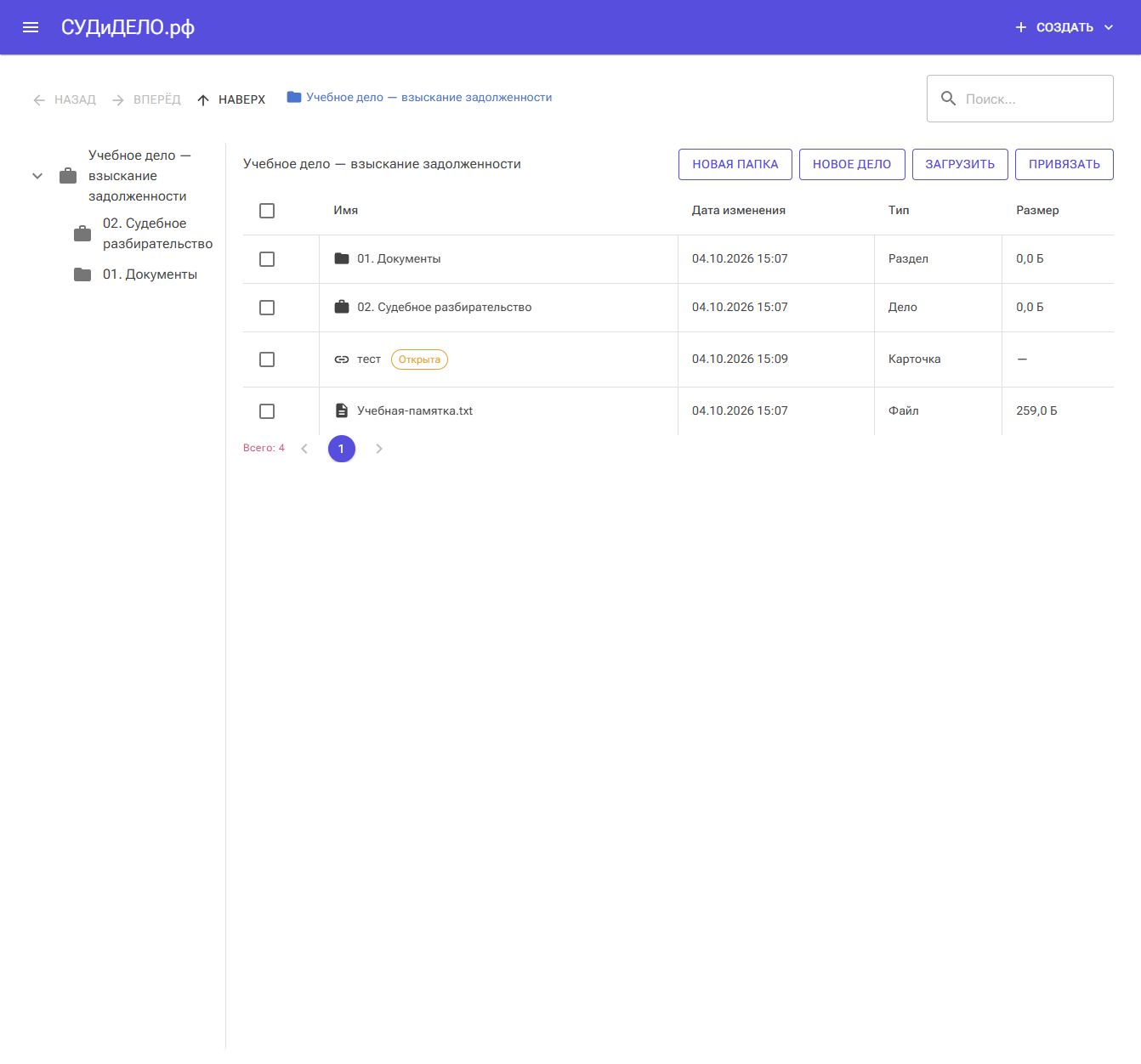Click the ВПЕРЁД navigation button
Screen dimensions: 1141x1064
pyautogui.click(x=146, y=99)
